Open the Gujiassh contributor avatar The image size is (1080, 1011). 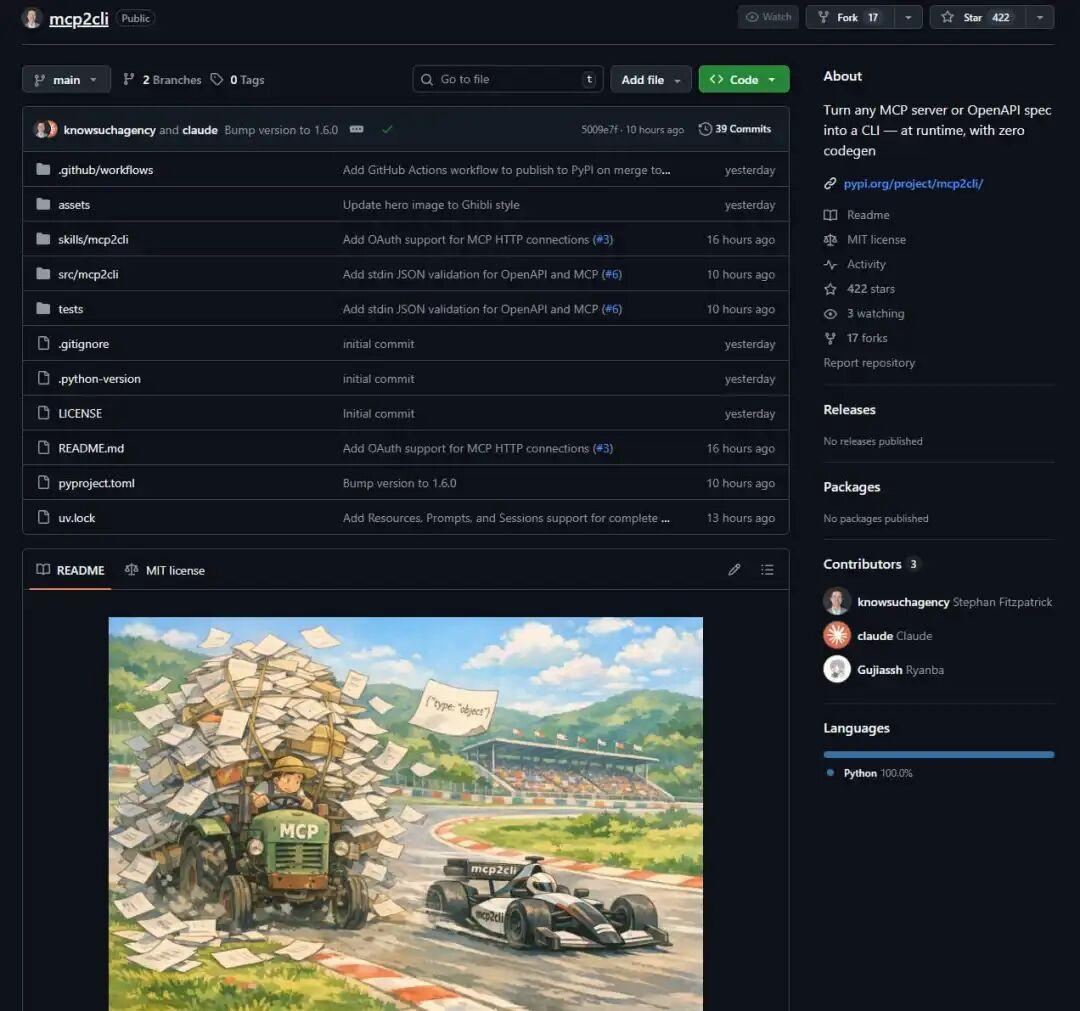pyautogui.click(x=837, y=669)
